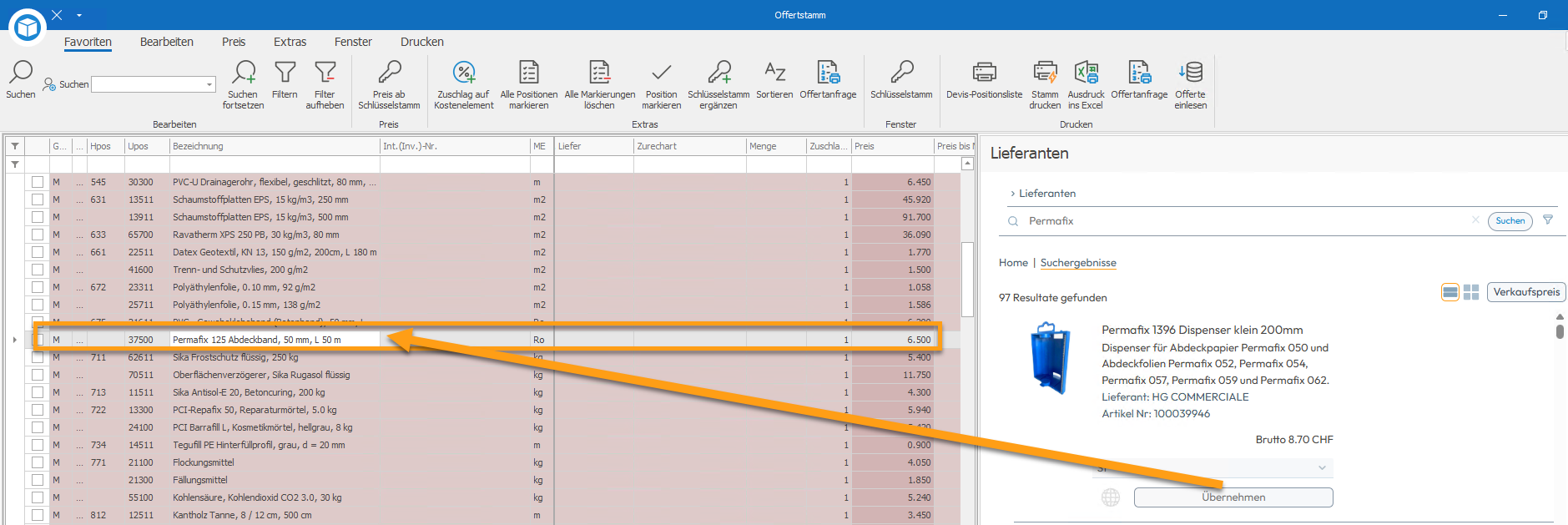Go to the Home breadcrumb link
1568x525 pixels.
(x=1013, y=263)
